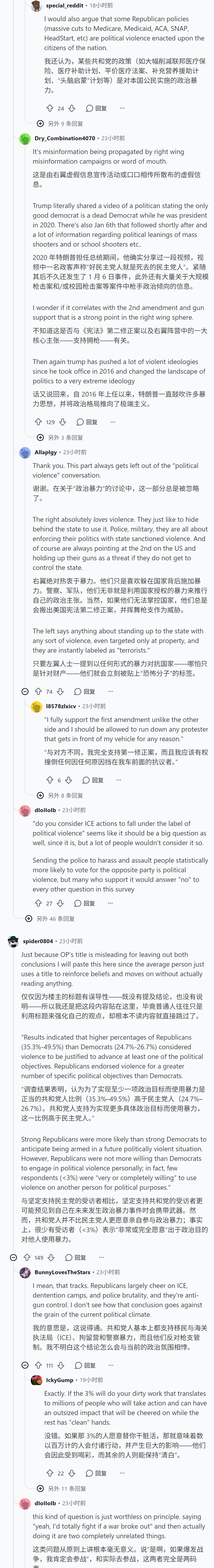Upvote special_reddit's comment with 24 votes
The image size is (214, 1568).
click(50, 108)
